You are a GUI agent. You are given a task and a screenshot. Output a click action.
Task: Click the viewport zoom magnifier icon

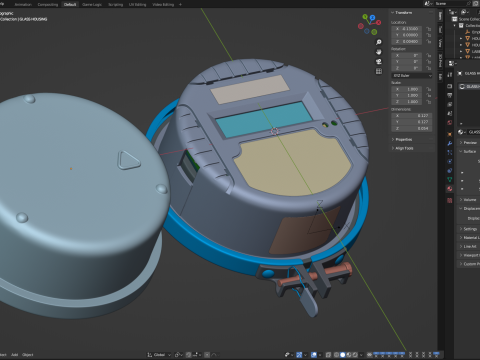coord(379,42)
